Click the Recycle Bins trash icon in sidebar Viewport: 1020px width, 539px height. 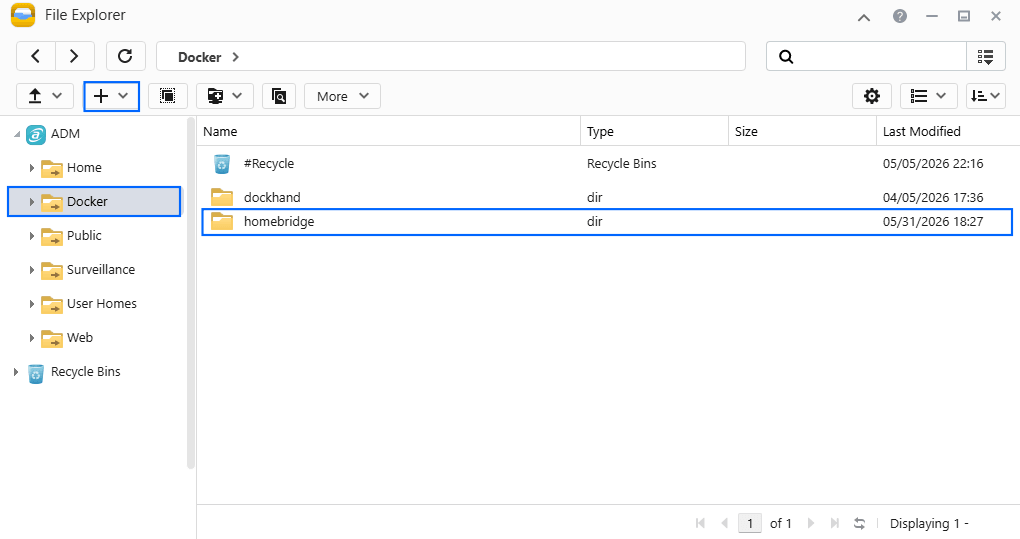click(x=36, y=373)
